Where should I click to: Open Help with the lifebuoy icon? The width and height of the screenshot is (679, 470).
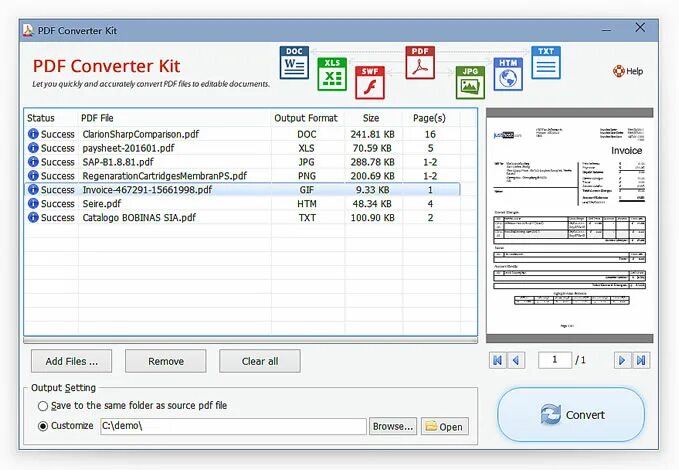[x=628, y=71]
